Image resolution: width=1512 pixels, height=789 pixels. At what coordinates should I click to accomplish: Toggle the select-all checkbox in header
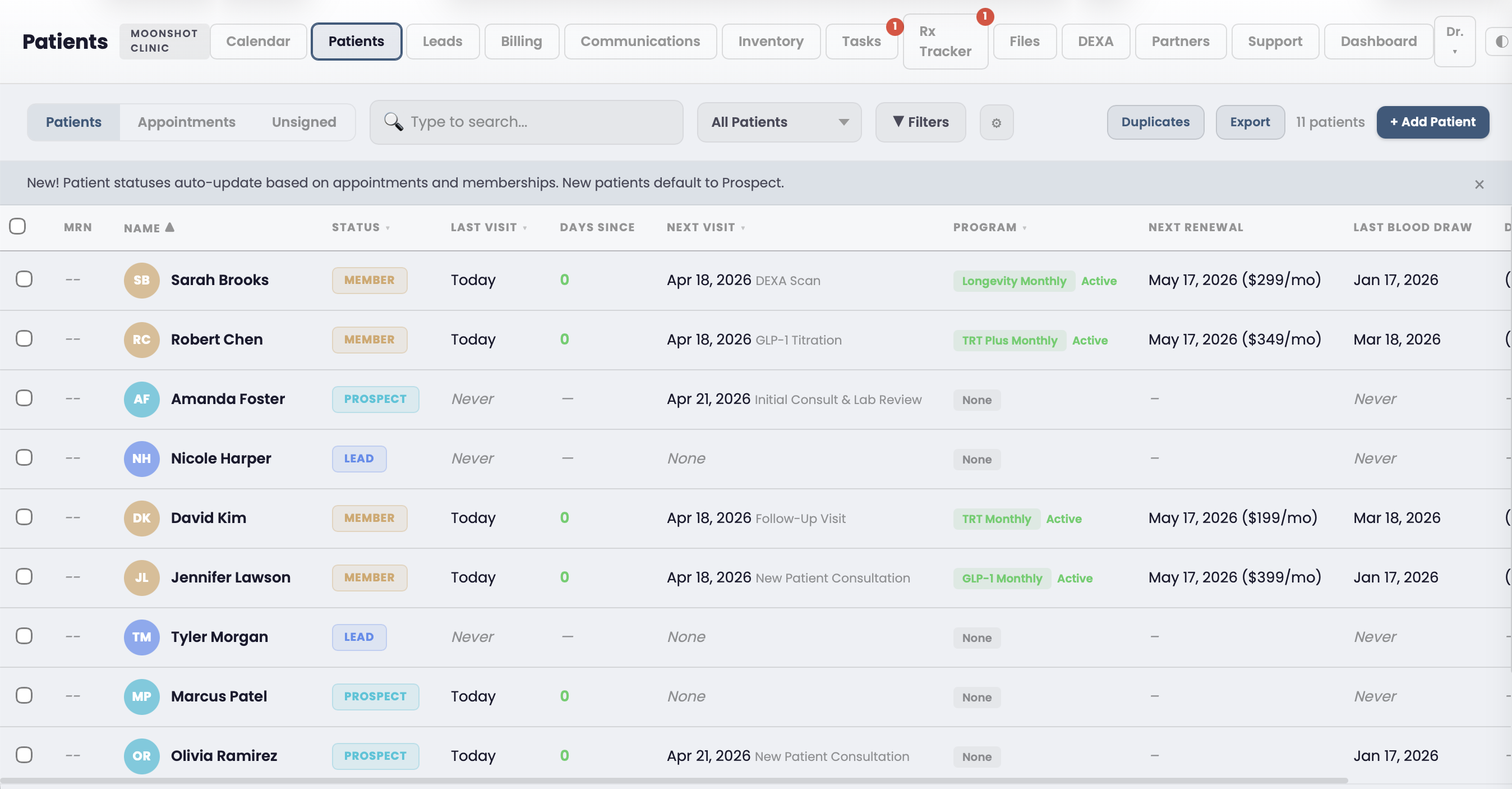coord(17,226)
